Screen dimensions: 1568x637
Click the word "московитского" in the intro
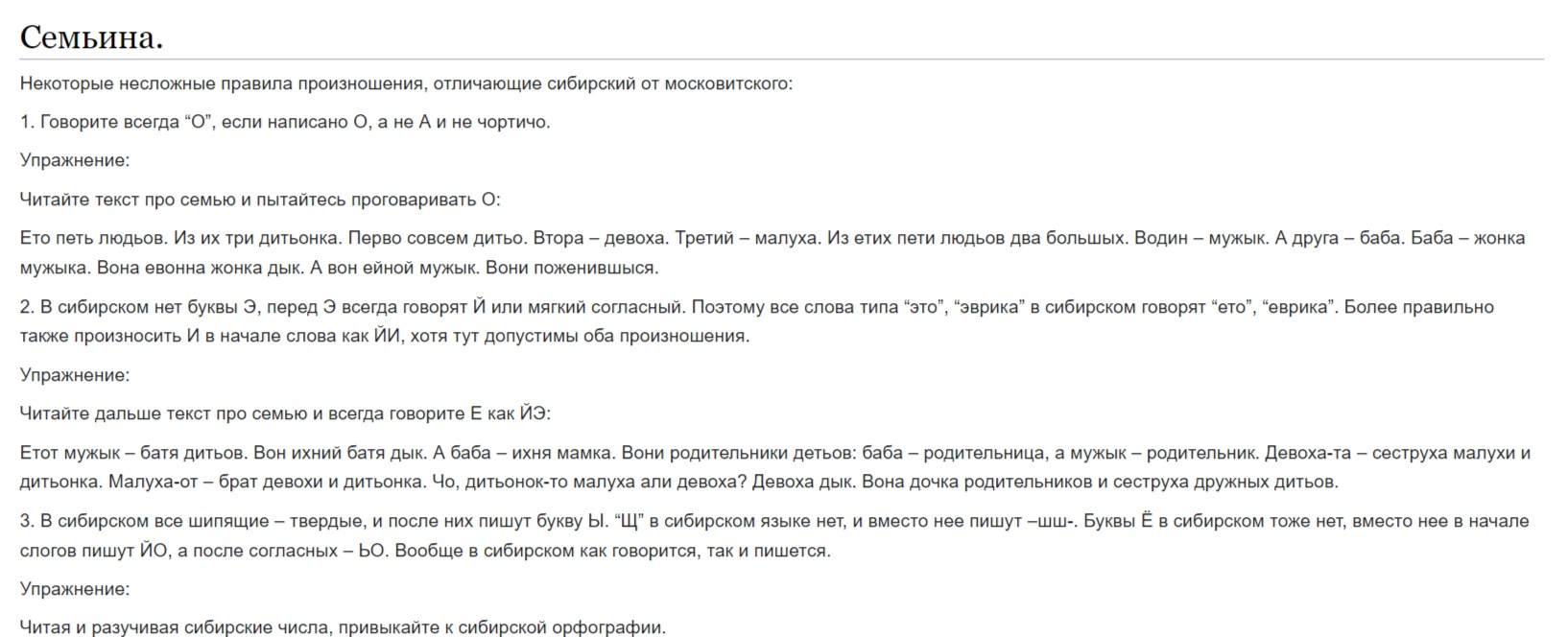[x=730, y=83]
